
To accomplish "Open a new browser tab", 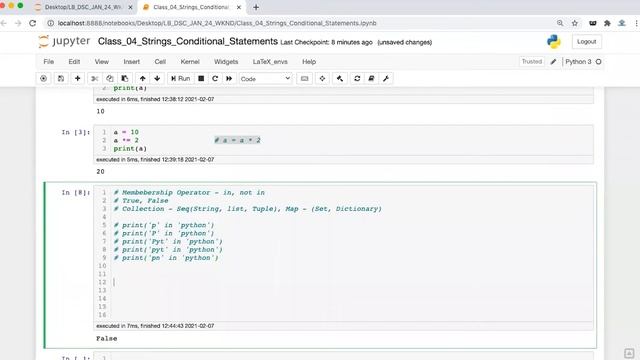I will point(256,7).
